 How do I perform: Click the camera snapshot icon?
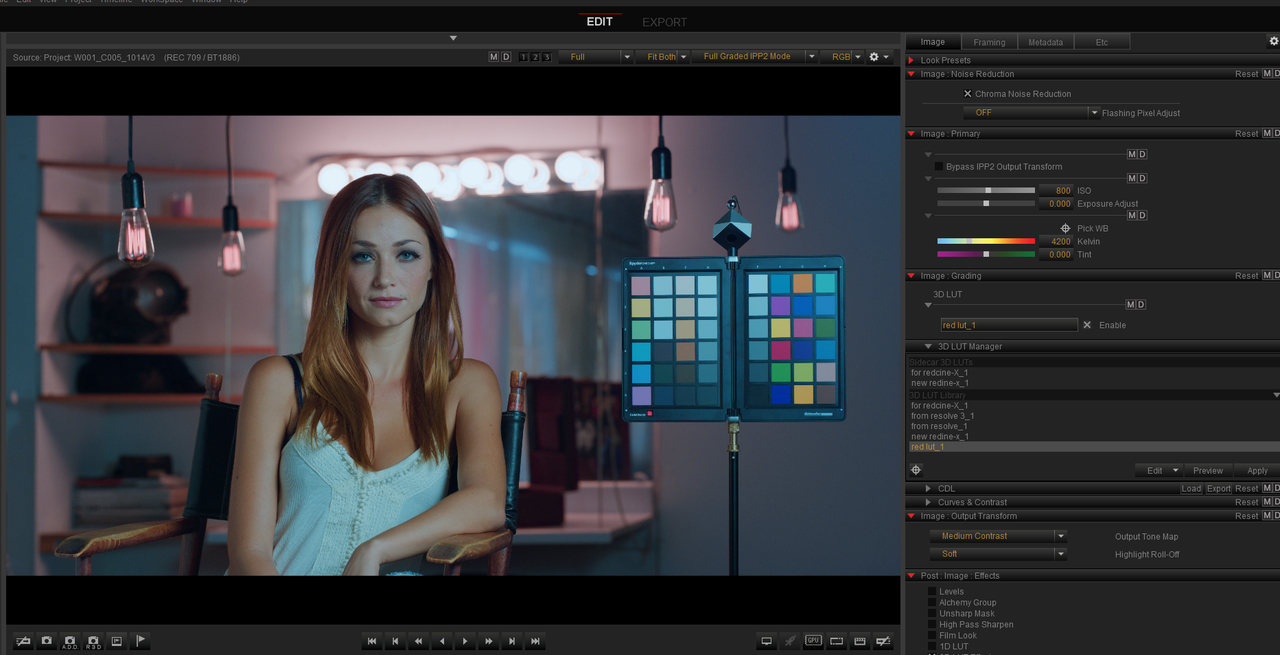pos(46,641)
